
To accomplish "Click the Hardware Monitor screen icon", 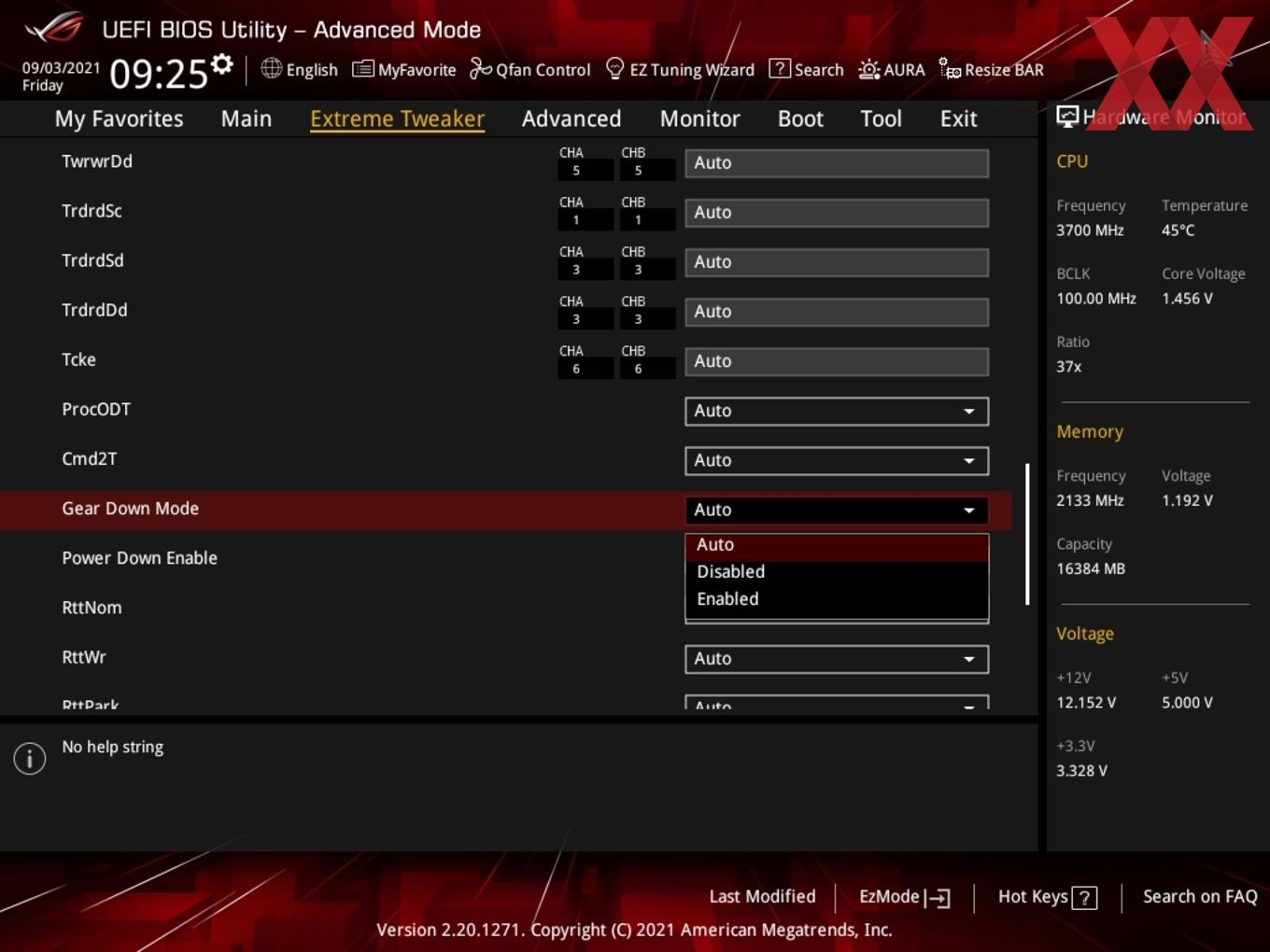I will pos(1067,117).
